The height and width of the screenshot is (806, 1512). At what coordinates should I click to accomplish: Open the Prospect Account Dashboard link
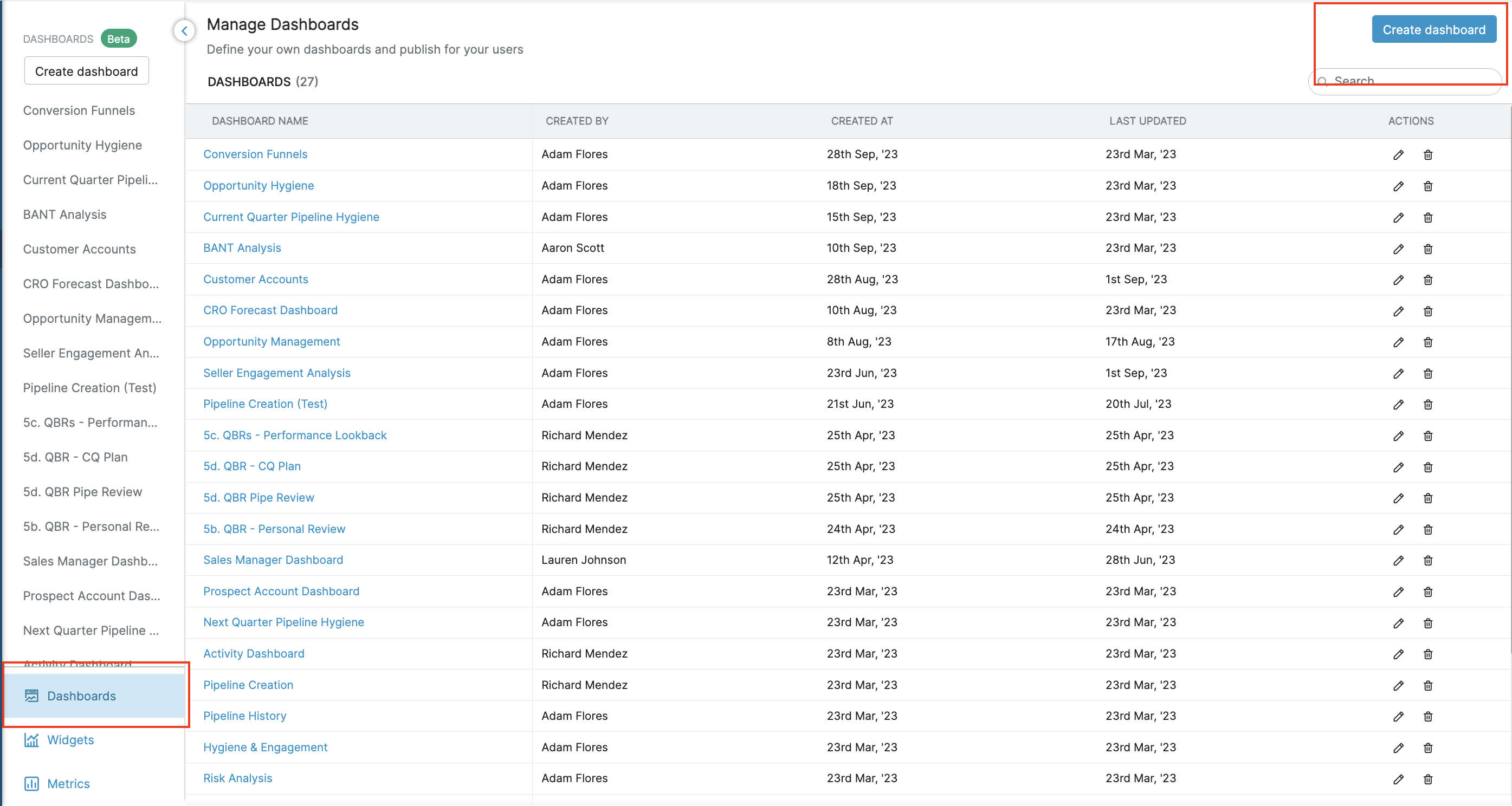[x=281, y=591]
